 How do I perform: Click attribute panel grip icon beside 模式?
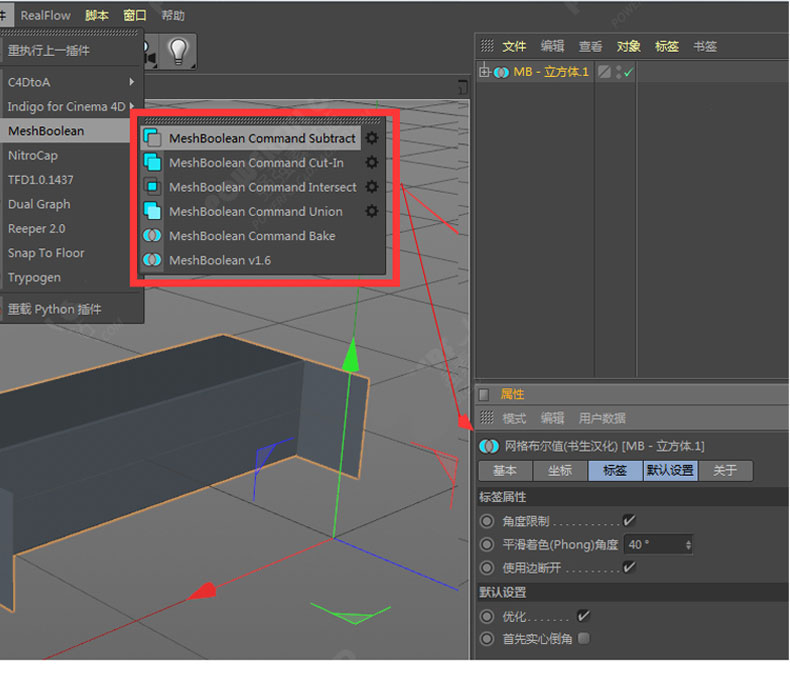pyautogui.click(x=487, y=417)
